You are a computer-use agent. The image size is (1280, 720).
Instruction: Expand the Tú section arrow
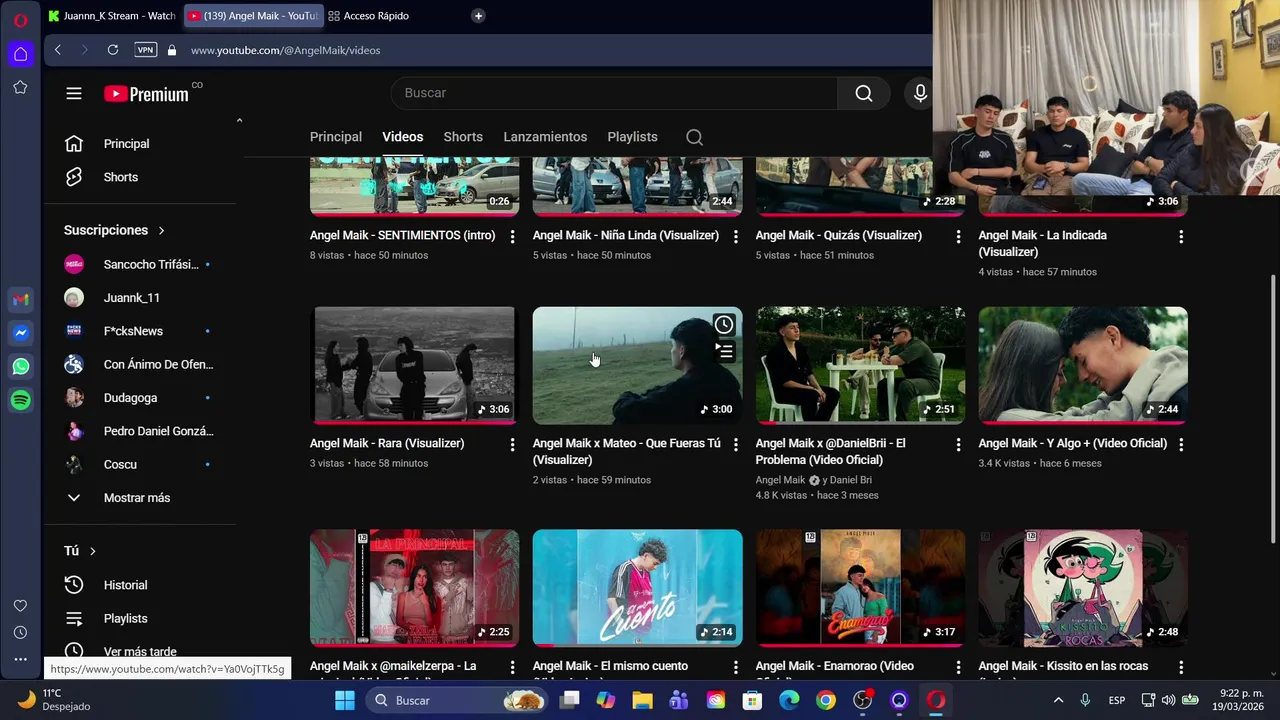click(x=93, y=551)
